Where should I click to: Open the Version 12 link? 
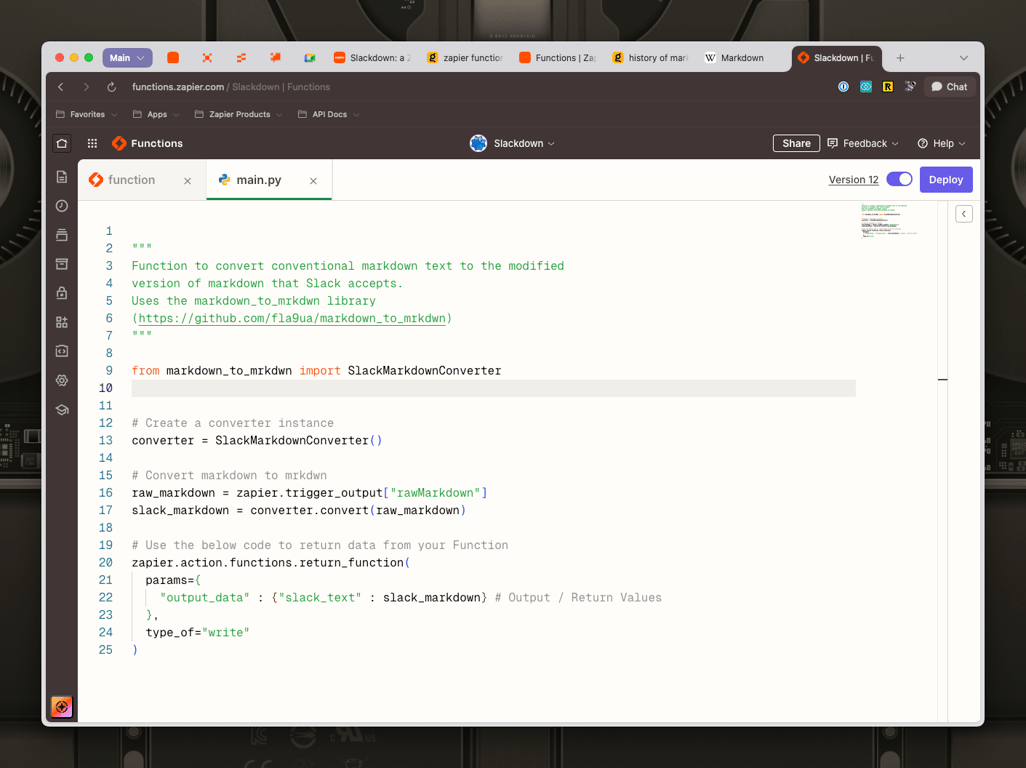853,180
